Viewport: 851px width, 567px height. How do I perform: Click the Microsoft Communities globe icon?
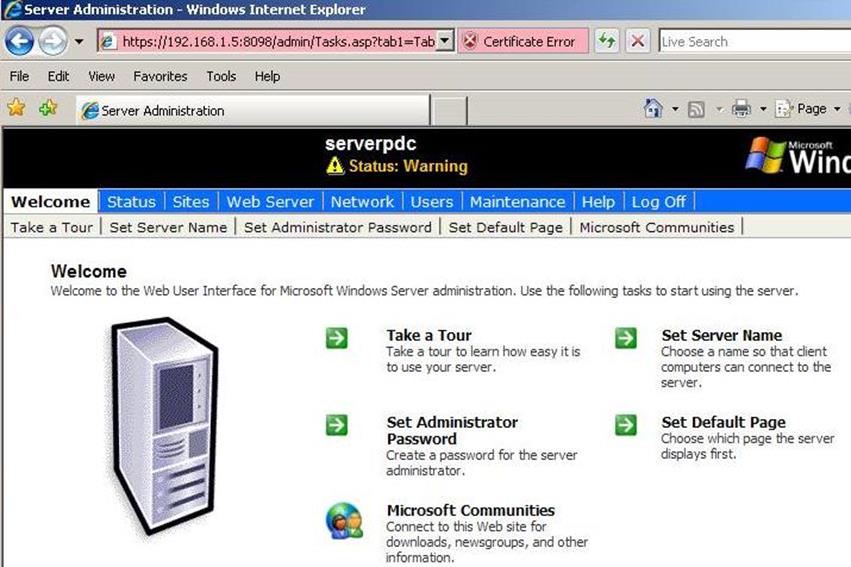344,521
